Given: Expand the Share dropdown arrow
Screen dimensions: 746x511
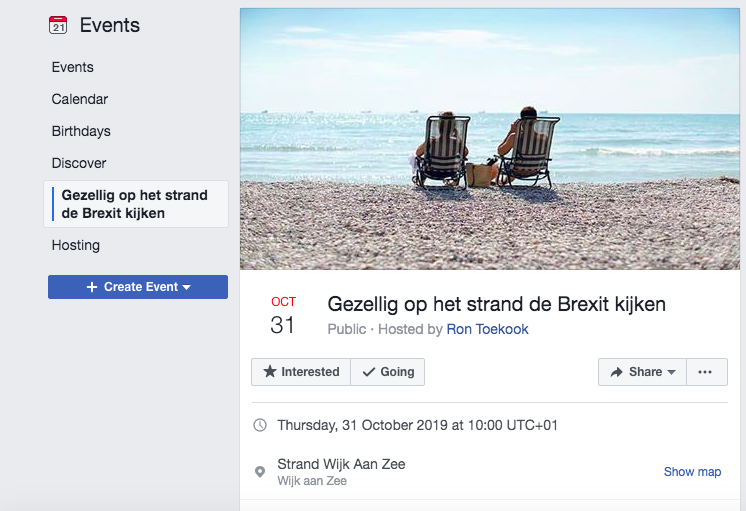Looking at the screenshot, I should pos(671,372).
